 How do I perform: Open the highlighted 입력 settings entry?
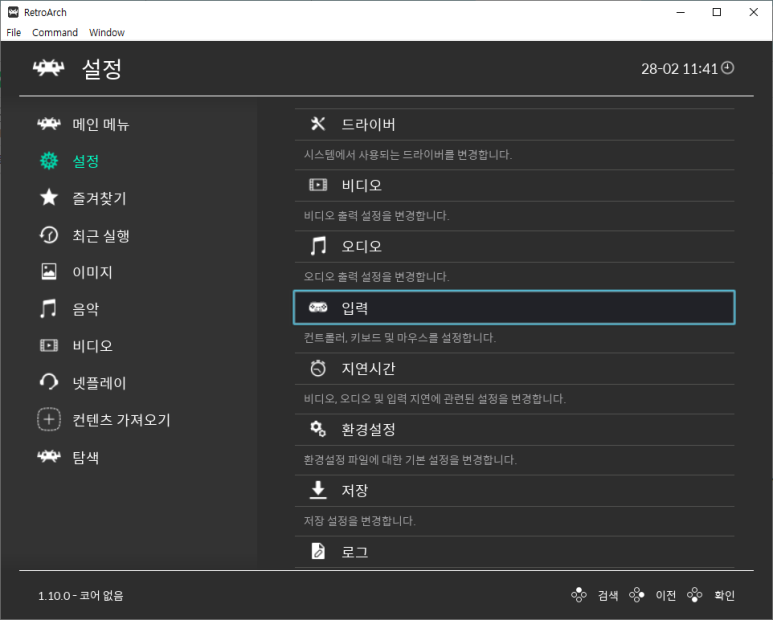point(514,308)
